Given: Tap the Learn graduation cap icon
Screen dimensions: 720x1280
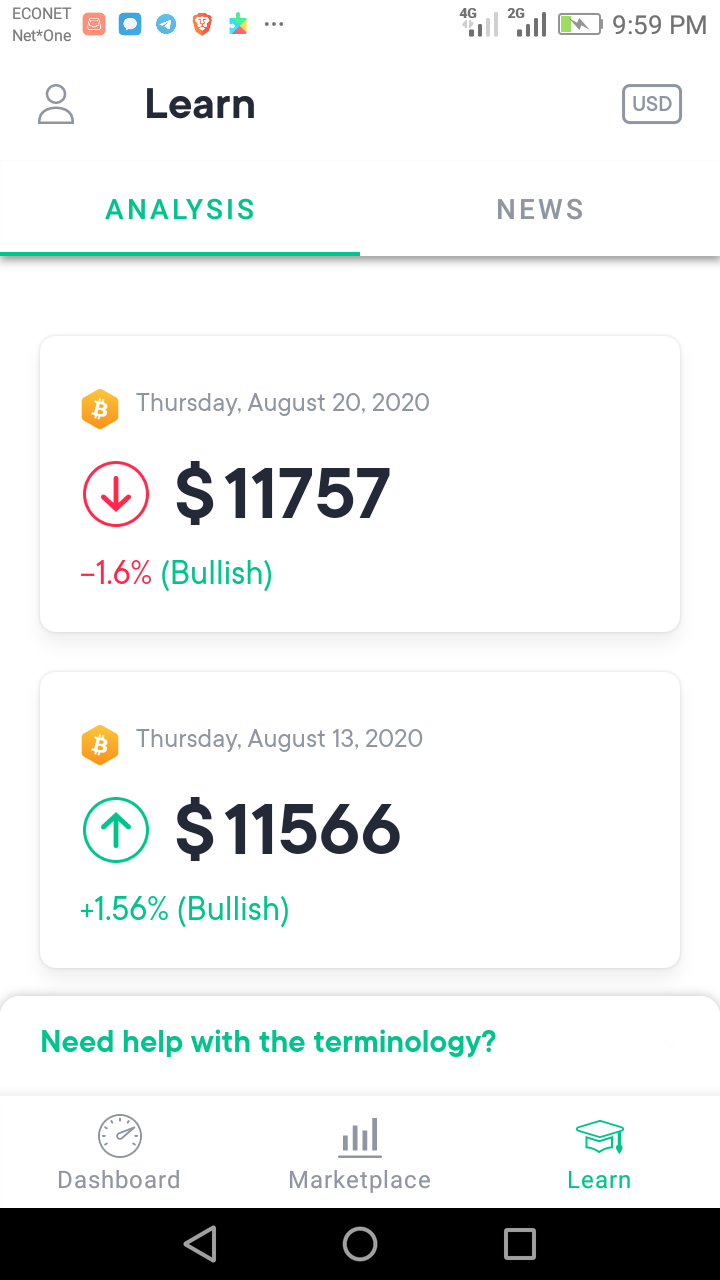Looking at the screenshot, I should [600, 1136].
